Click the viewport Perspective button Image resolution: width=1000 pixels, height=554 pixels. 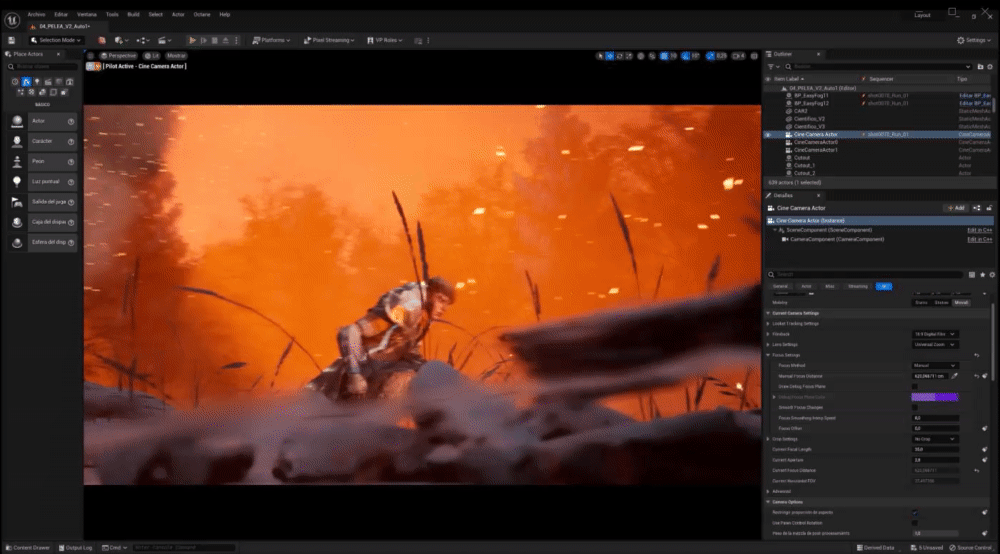[x=119, y=56]
